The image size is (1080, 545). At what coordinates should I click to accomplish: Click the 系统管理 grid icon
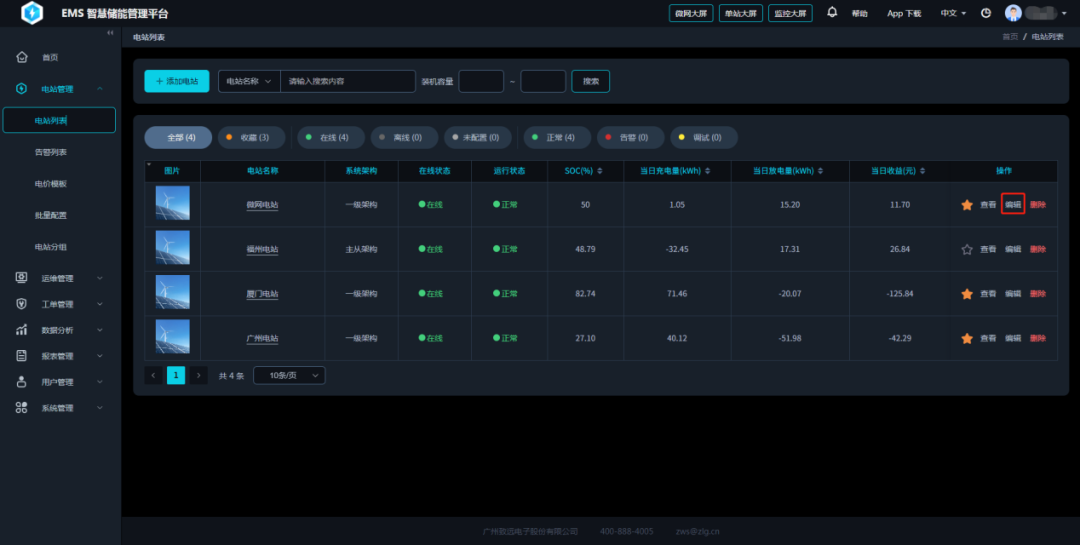click(21, 408)
